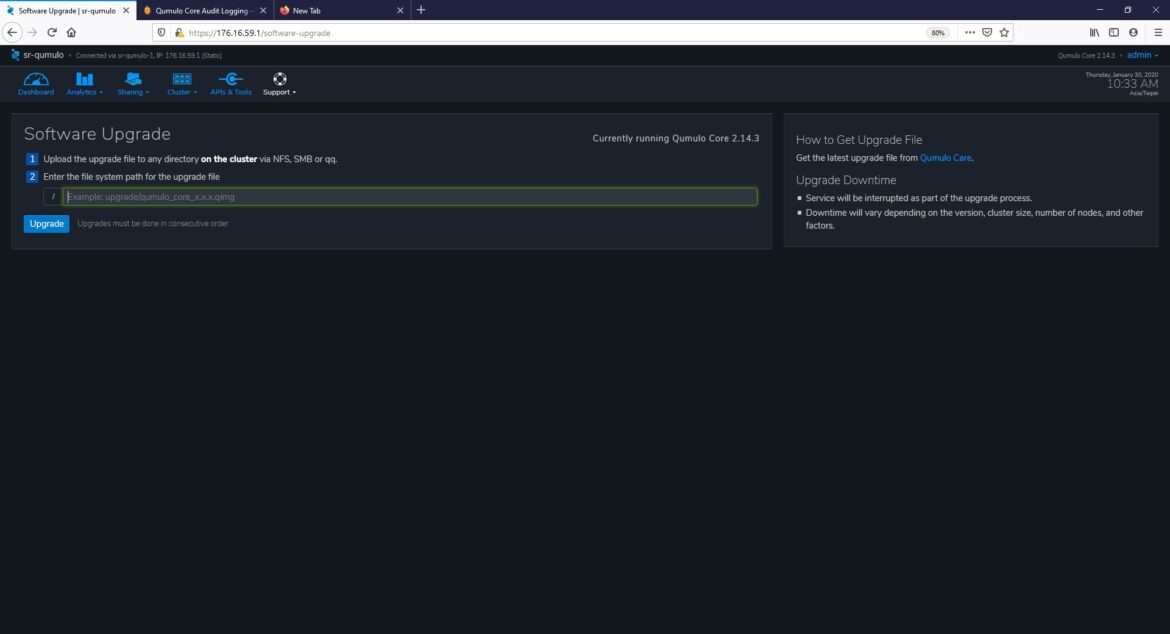Open the Support menu
1170x634 pixels.
(x=279, y=84)
